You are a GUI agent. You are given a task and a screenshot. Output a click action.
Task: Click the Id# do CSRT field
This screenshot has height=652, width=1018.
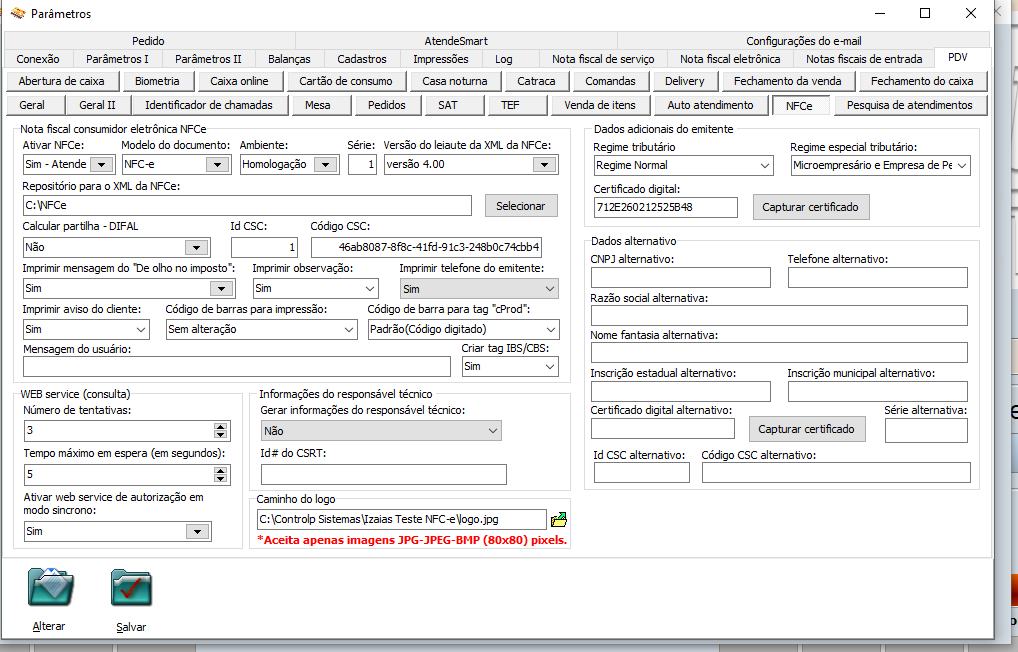[384, 475]
